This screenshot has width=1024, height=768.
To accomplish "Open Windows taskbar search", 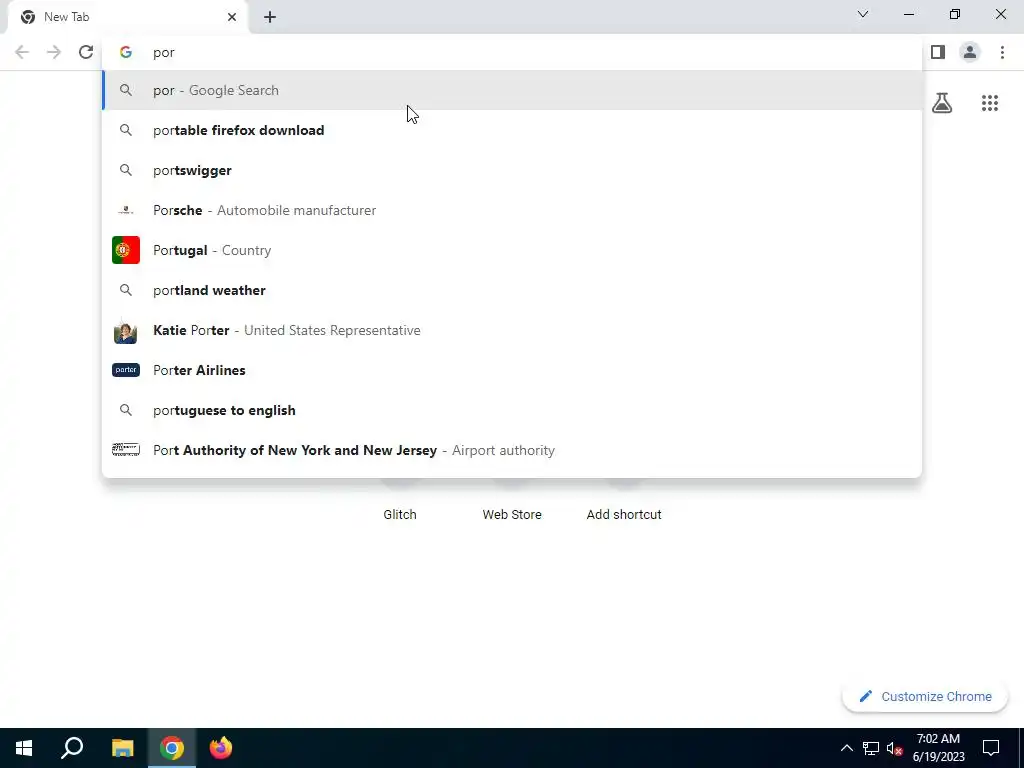I will (72, 748).
